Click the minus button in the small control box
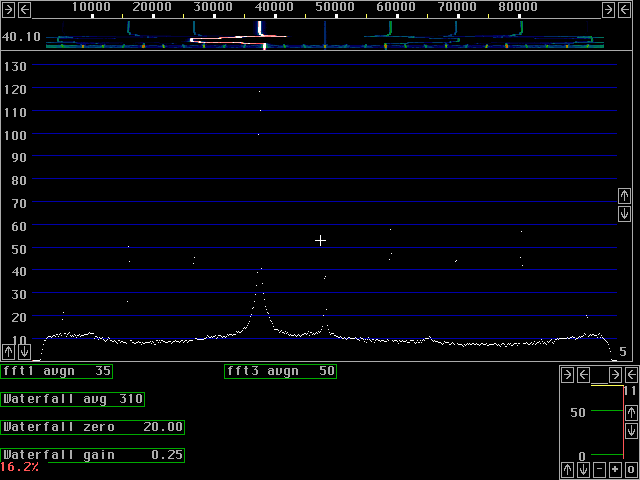640x480 pixels. [599, 469]
